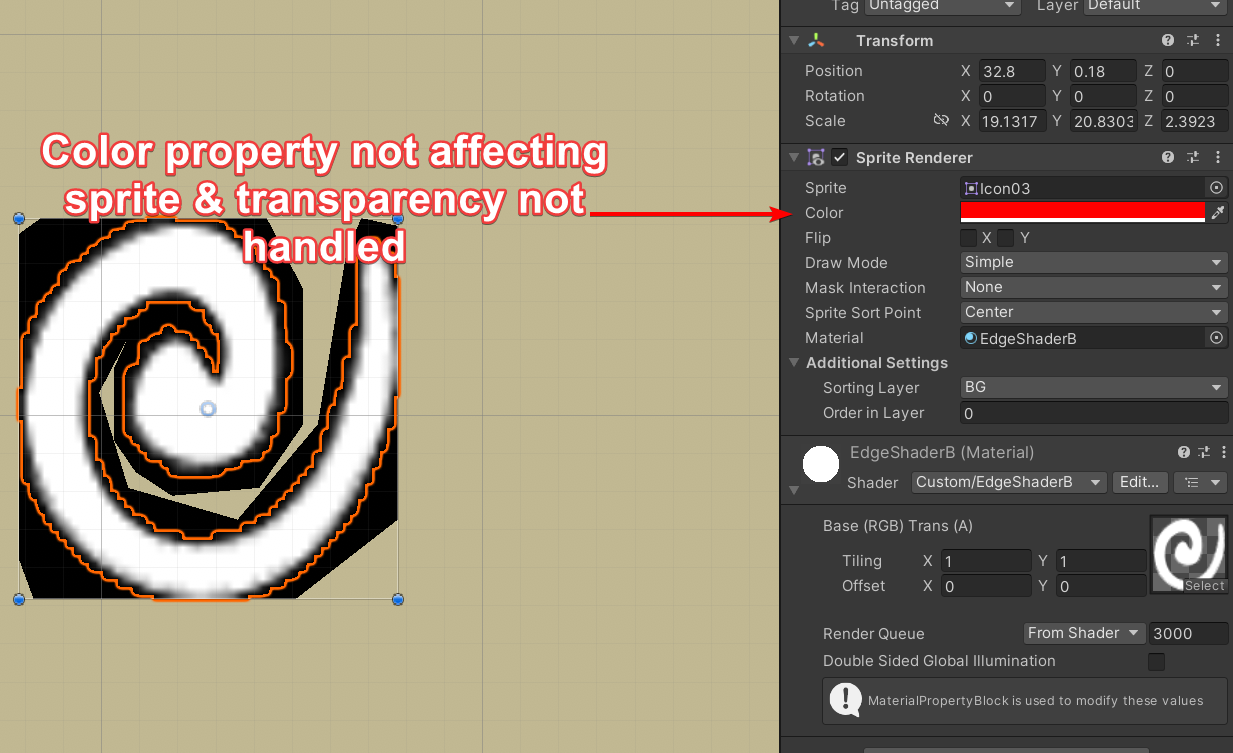The width and height of the screenshot is (1233, 753).
Task: Open the Transform component context menu
Action: pyautogui.click(x=1217, y=40)
